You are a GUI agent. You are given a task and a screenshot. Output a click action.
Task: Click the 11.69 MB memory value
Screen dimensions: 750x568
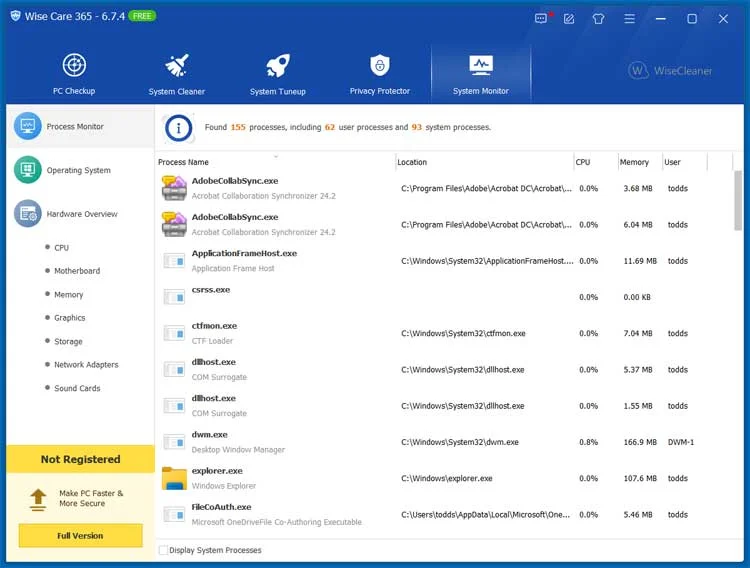[640, 261]
